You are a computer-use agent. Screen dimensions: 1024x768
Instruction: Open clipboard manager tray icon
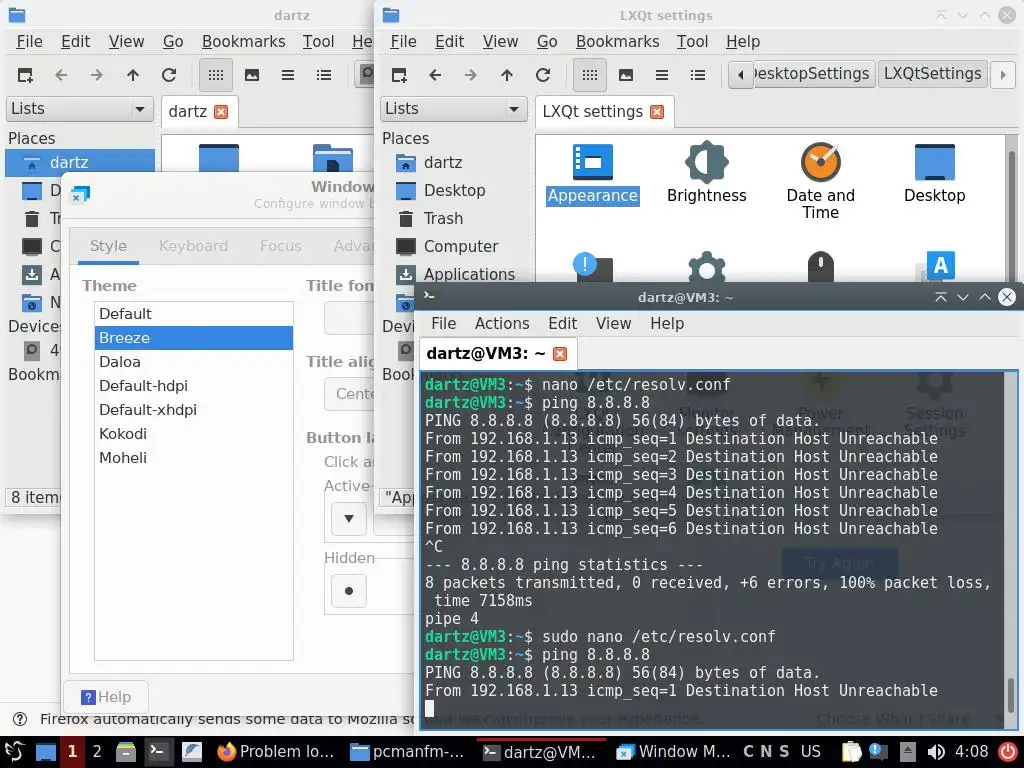[851, 752]
